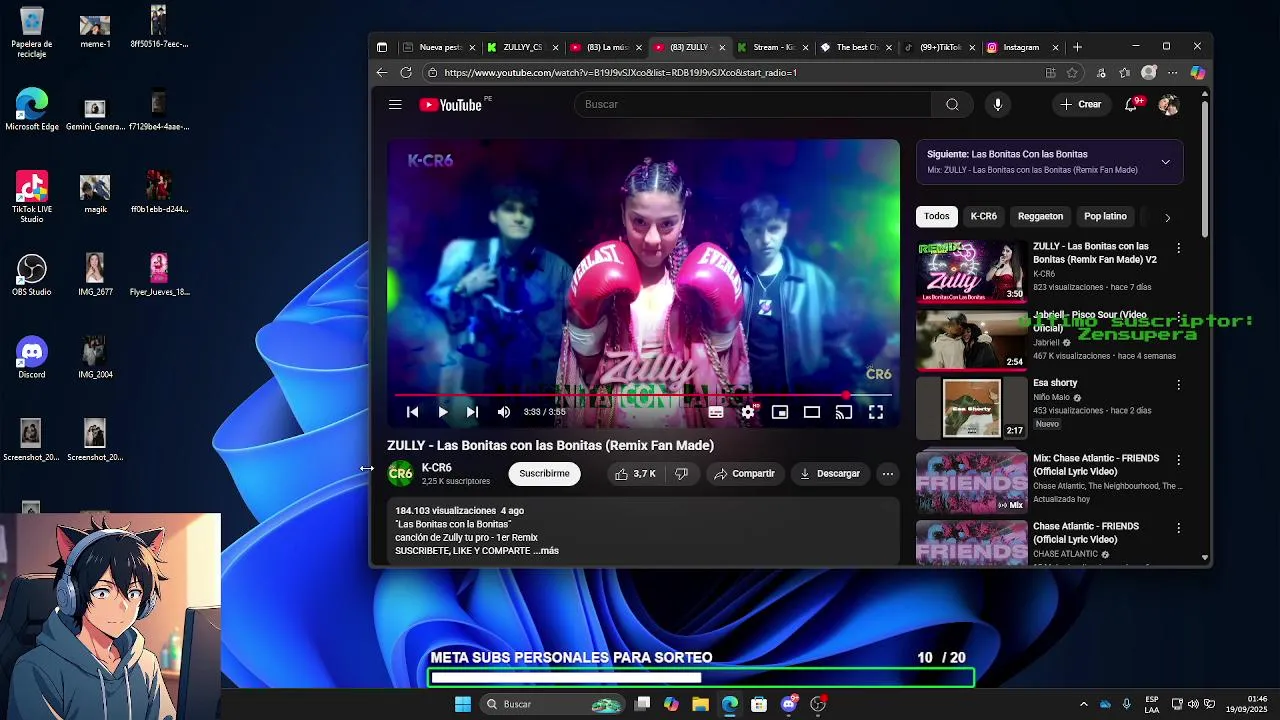1280x720 pixels.
Task: Click the YouTube search magnifier button
Action: (x=952, y=104)
